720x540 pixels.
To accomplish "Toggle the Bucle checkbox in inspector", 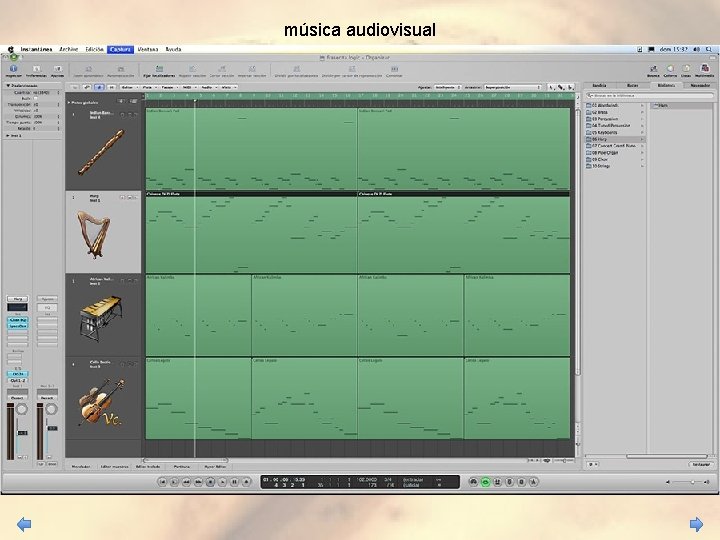I will tap(36, 98).
